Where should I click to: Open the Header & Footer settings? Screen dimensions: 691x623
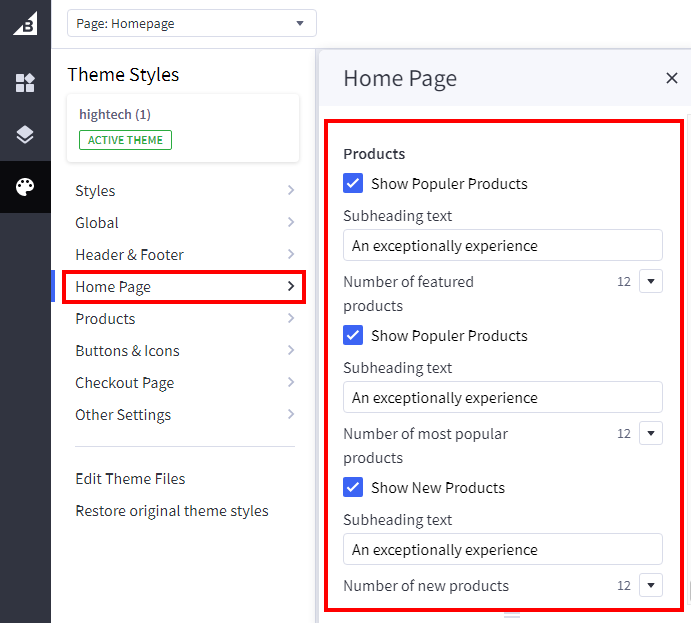[x=129, y=255]
